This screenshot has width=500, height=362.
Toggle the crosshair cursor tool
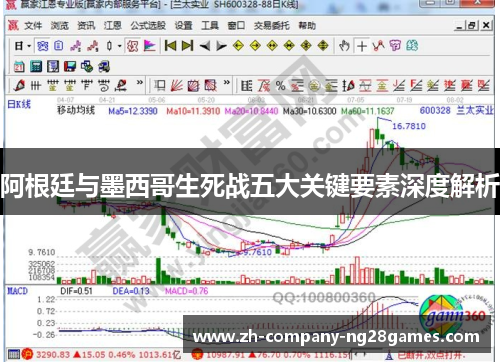coord(362,46)
